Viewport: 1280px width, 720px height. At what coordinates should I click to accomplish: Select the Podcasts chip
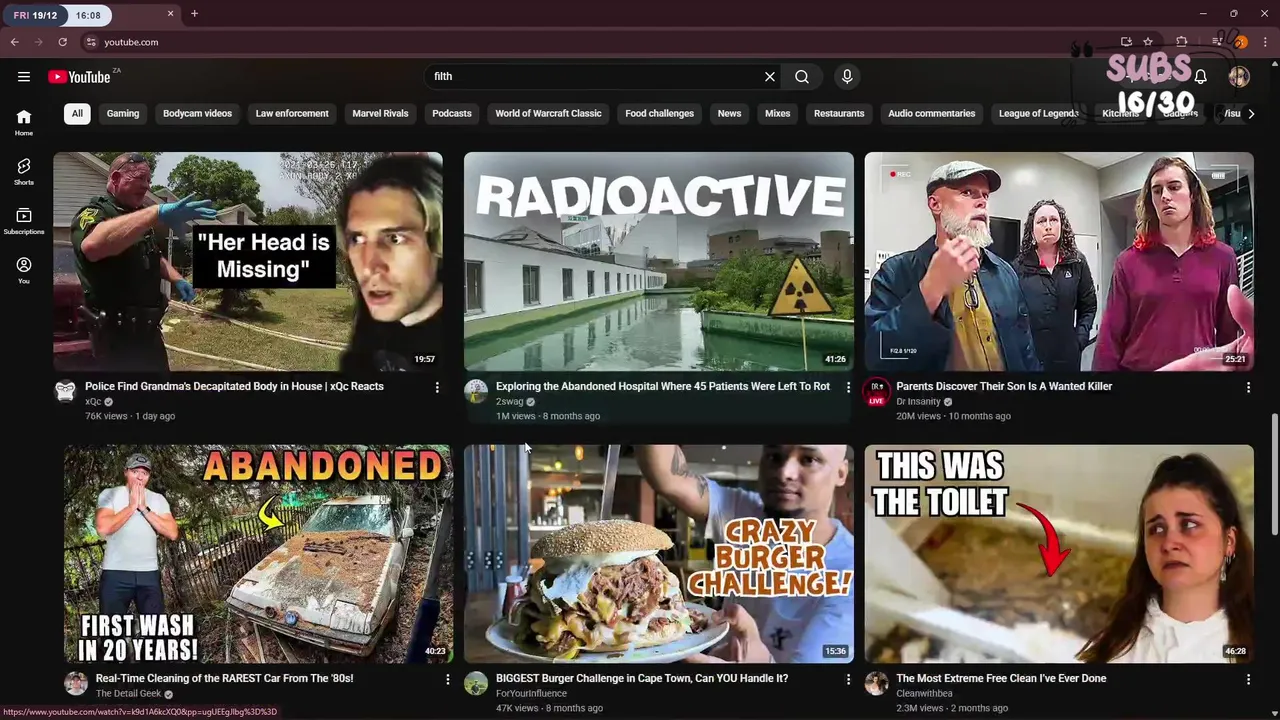tap(452, 114)
